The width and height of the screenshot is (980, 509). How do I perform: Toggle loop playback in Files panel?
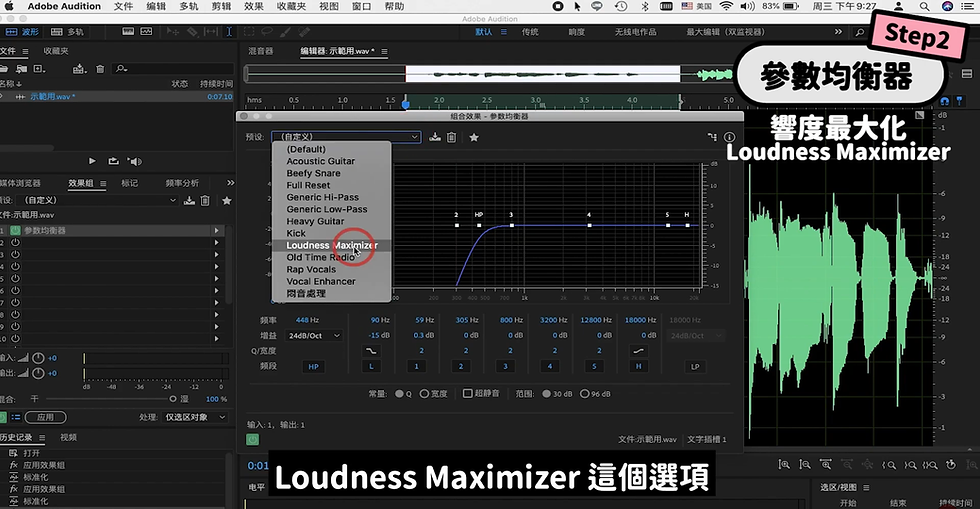pyautogui.click(x=113, y=161)
